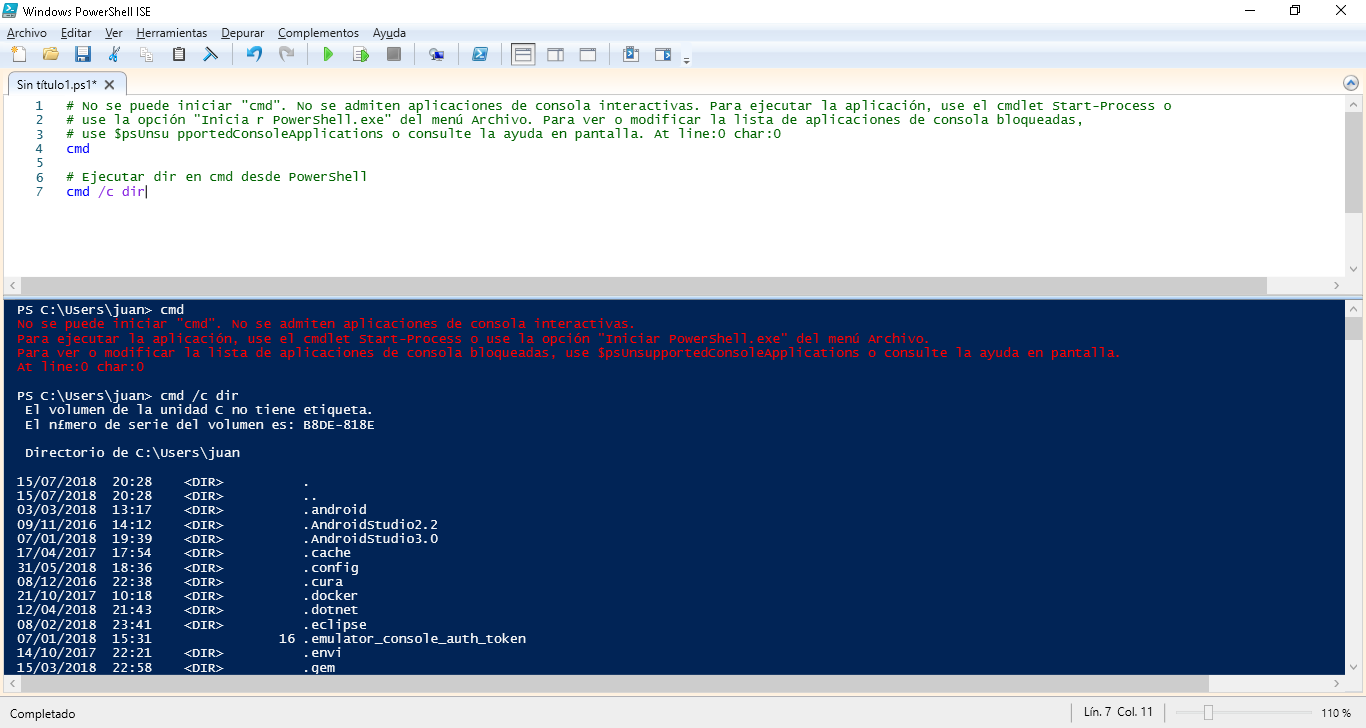
Task: Click the console pane vertical scrollbar up arrow
Action: [1353, 308]
